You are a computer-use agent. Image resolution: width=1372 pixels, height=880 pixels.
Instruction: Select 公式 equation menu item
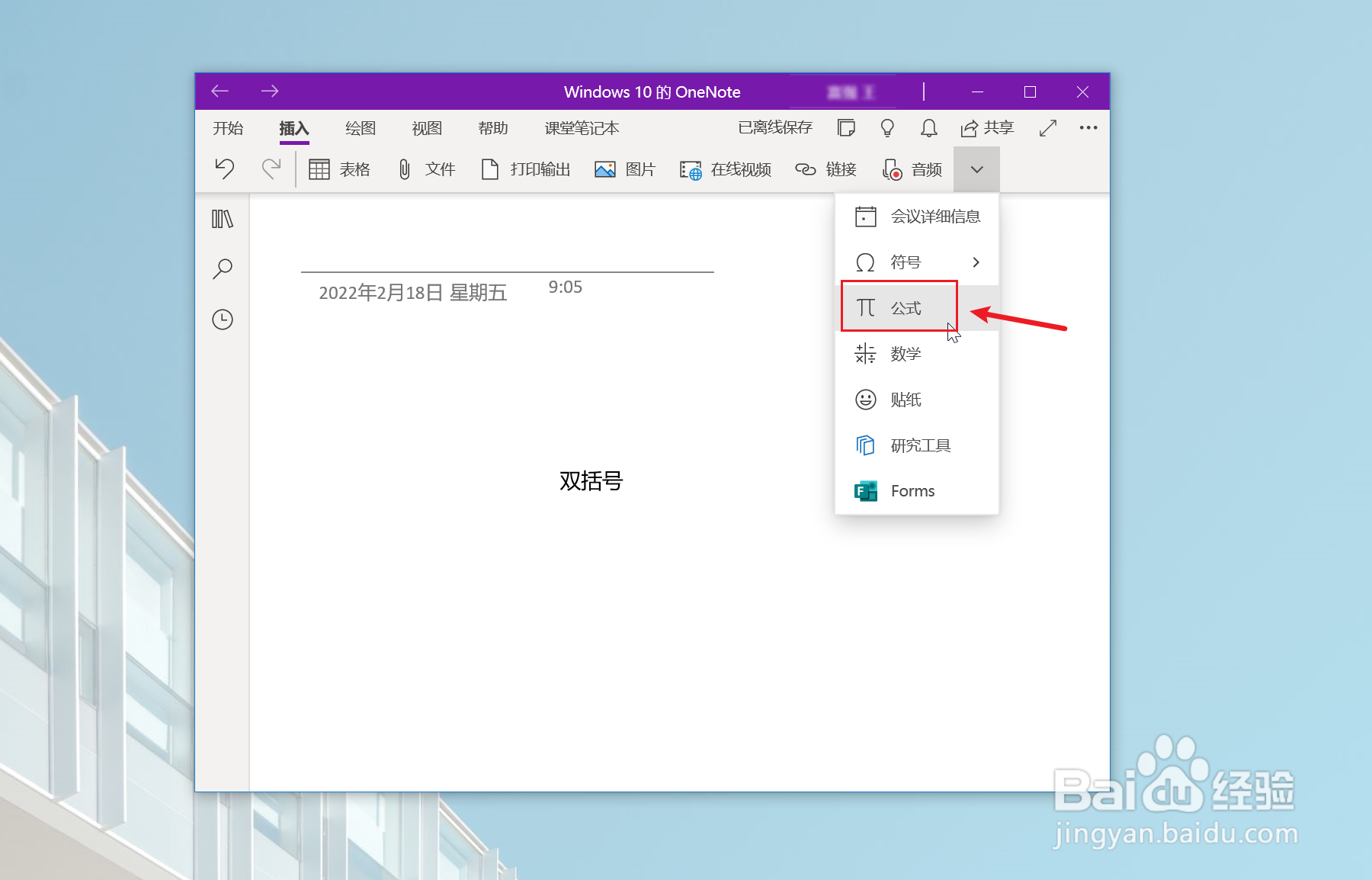point(917,308)
